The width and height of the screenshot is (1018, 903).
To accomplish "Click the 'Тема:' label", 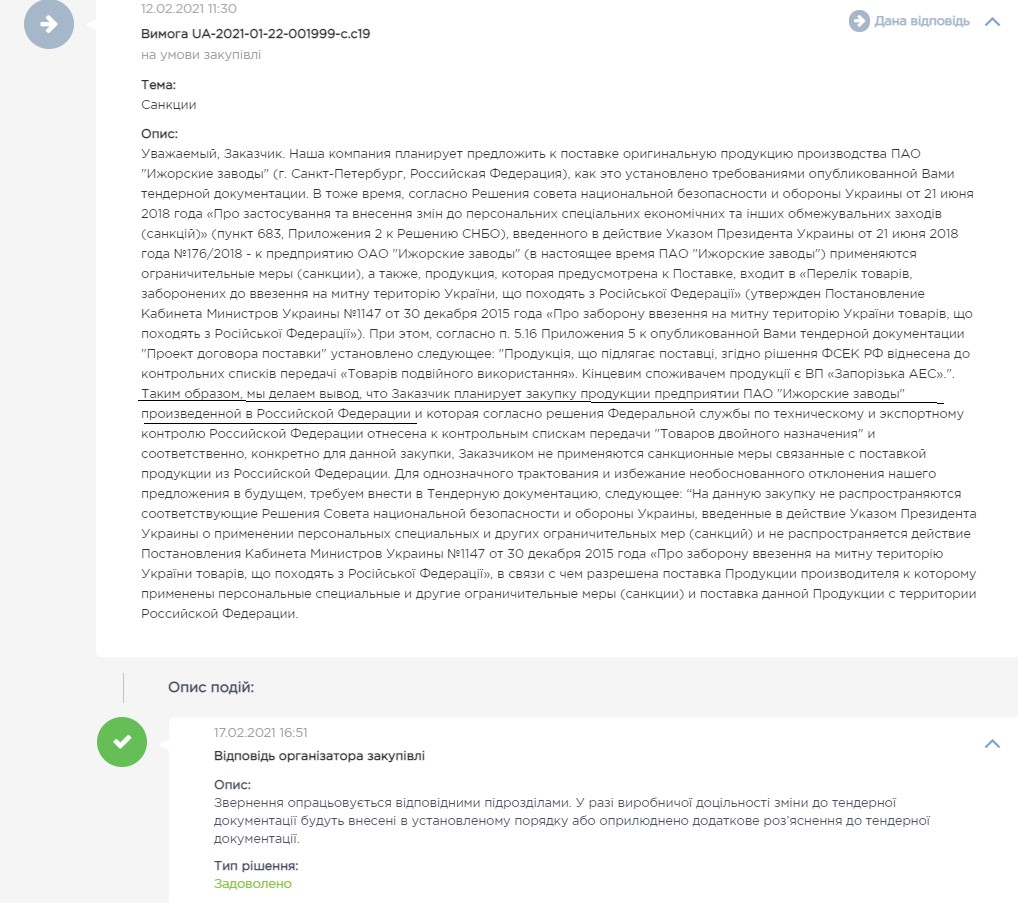I will click(x=159, y=85).
